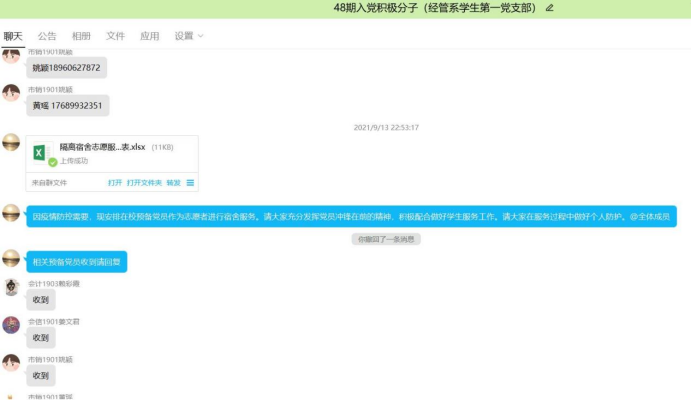Click 转发 to forward the file

click(x=173, y=183)
